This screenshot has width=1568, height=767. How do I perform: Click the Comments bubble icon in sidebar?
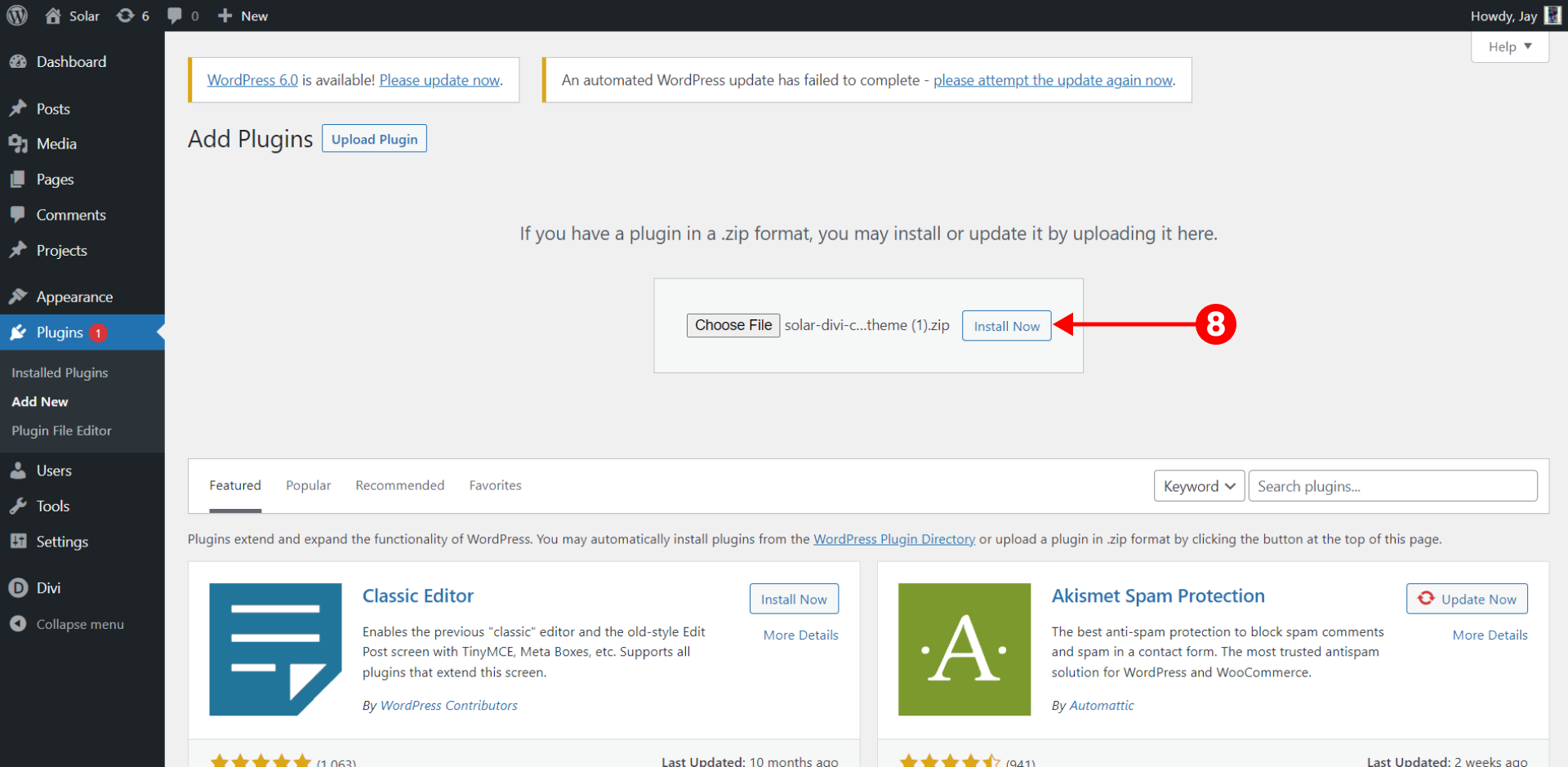pos(18,215)
